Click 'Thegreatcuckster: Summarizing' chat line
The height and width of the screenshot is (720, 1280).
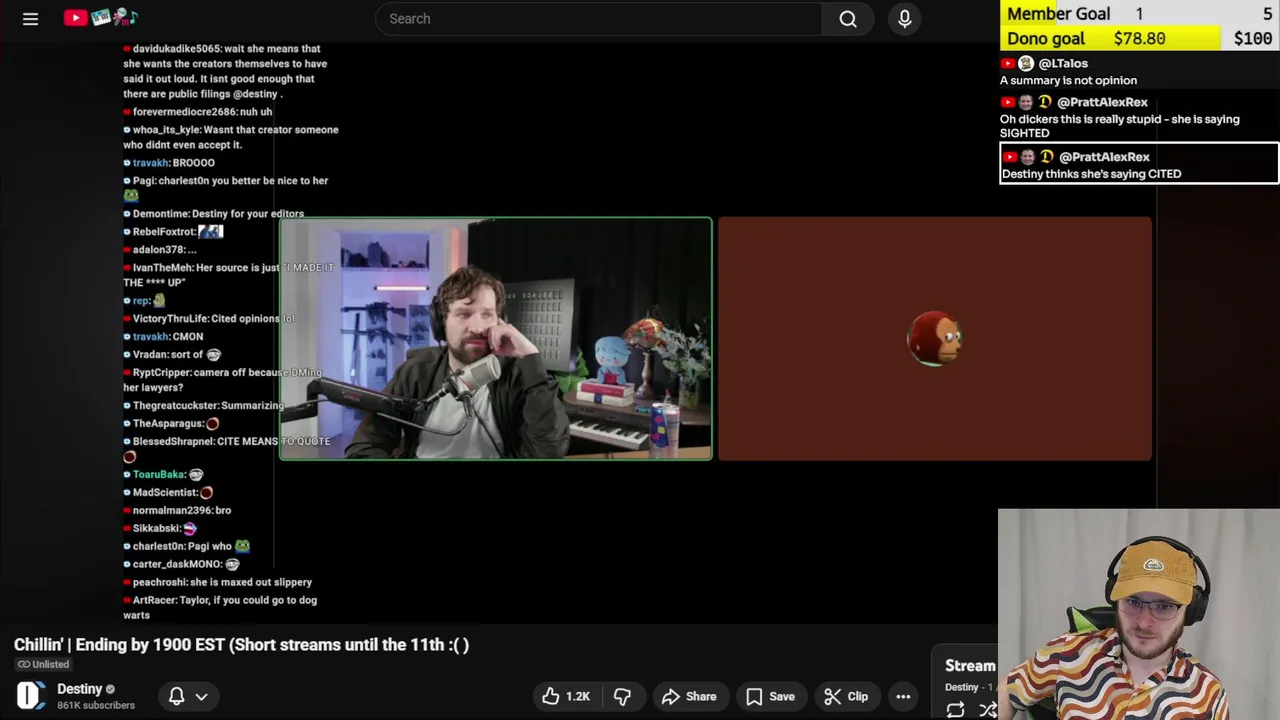[x=204, y=406]
